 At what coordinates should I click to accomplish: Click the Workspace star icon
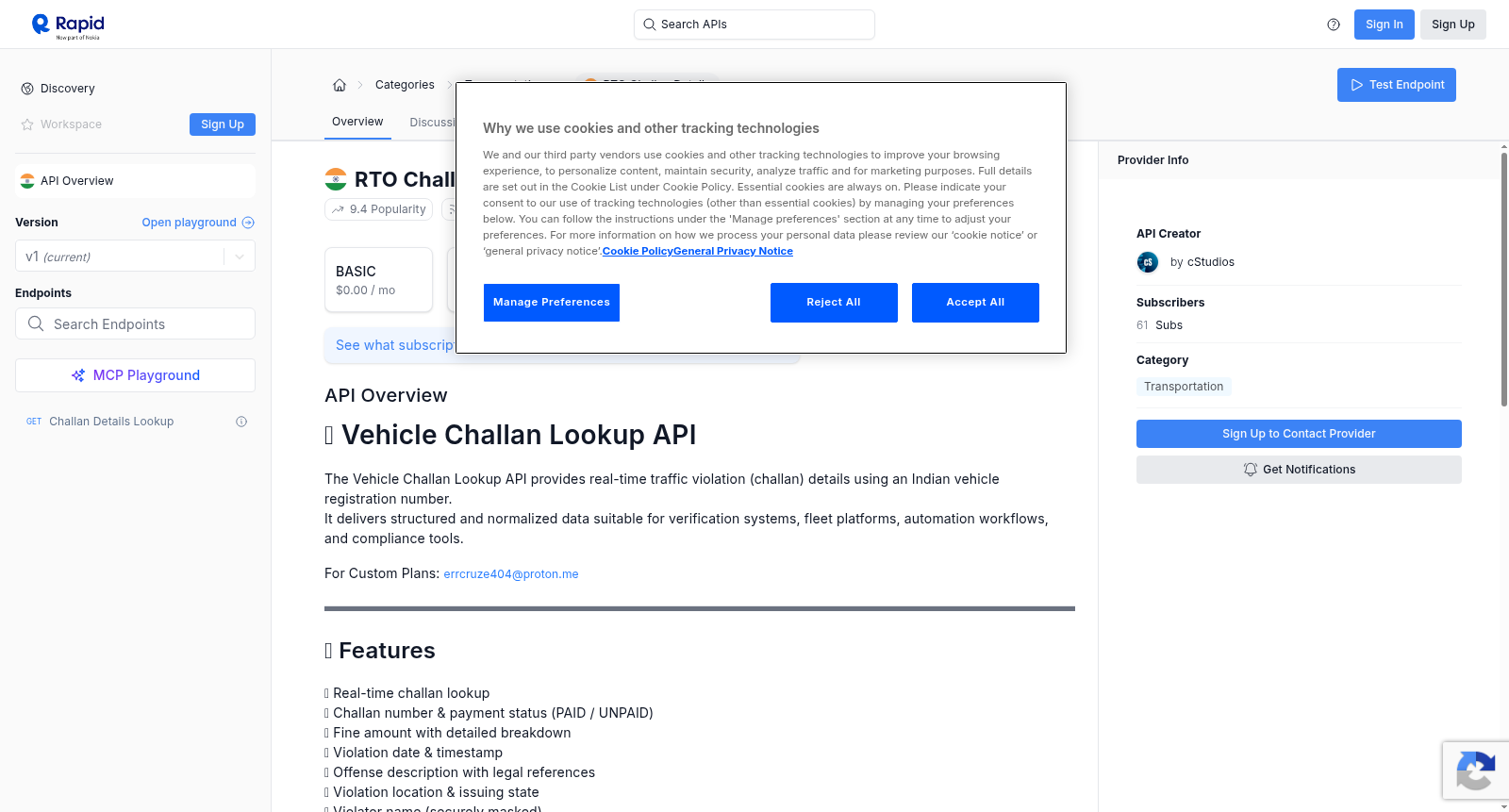(27, 124)
